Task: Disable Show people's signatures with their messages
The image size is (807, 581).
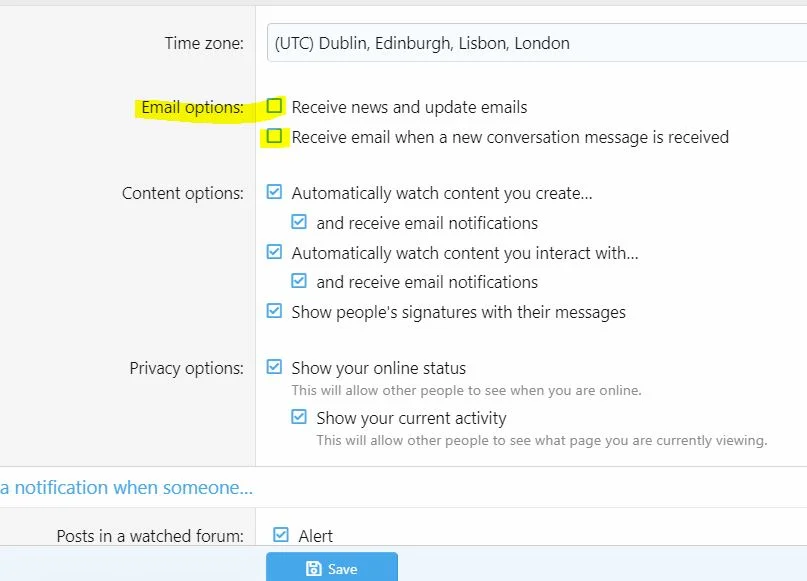Action: (275, 311)
